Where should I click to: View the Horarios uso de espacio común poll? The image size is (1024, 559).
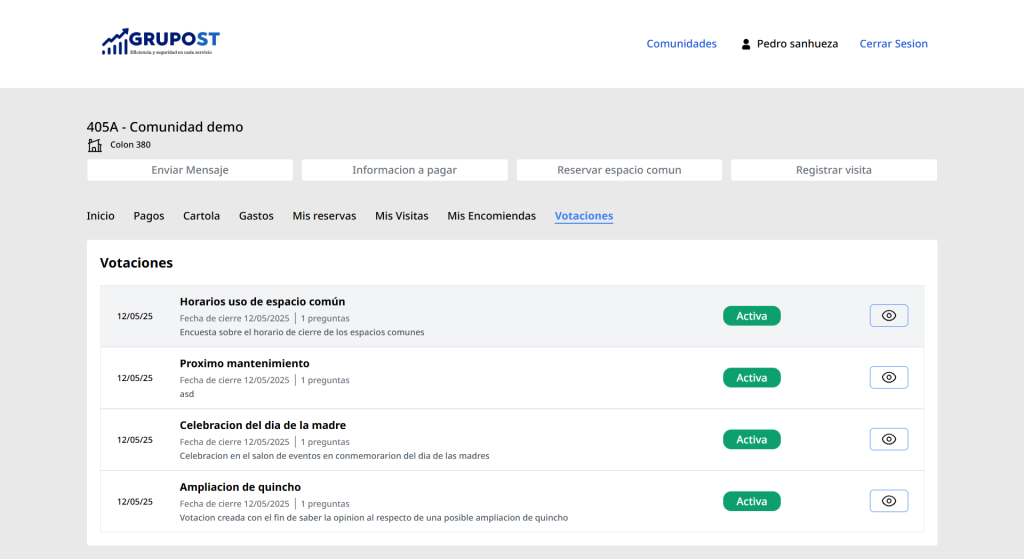tap(888, 316)
